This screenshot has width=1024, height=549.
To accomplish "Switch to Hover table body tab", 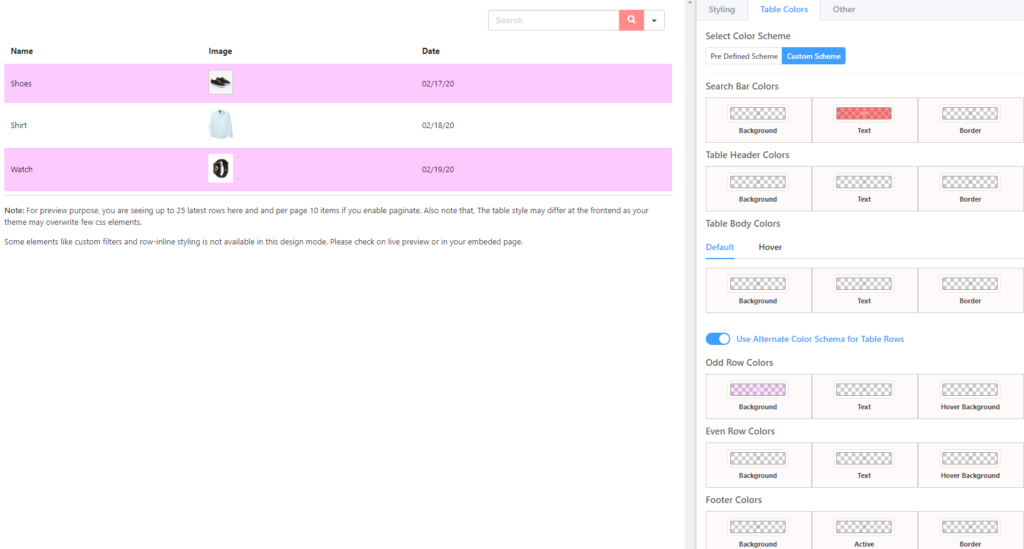I will 770,247.
